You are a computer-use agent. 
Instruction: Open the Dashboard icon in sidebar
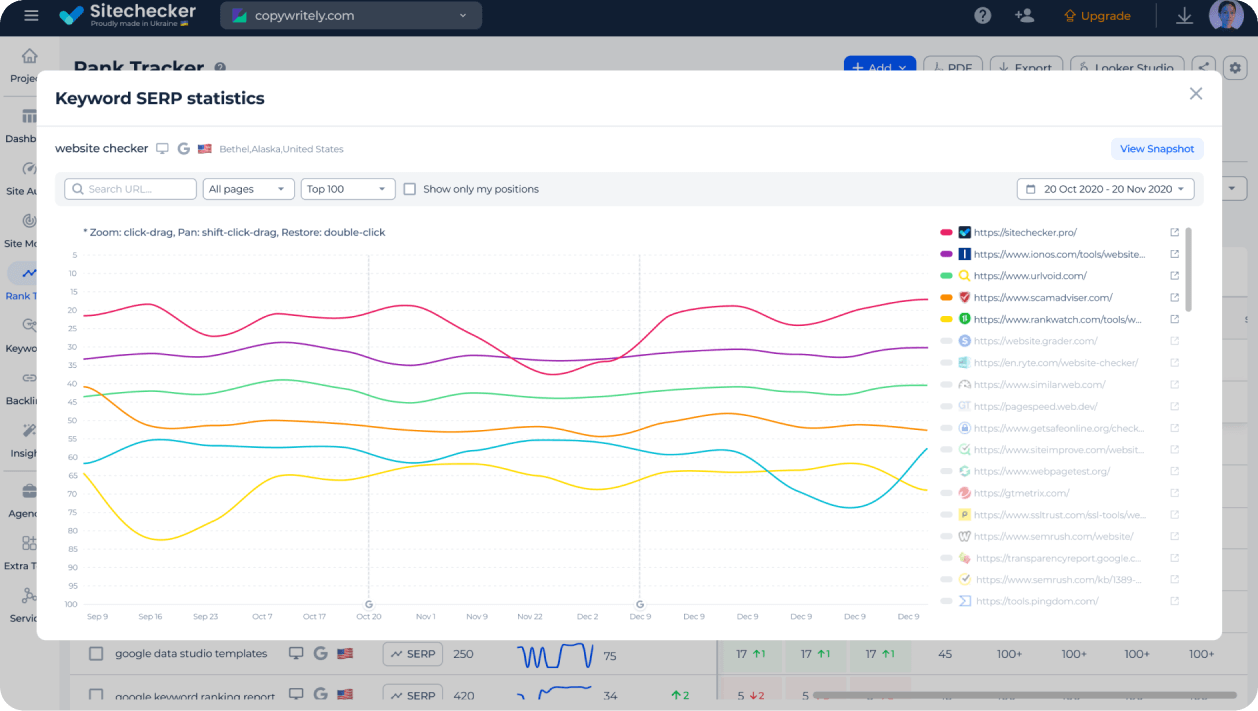tap(30, 117)
